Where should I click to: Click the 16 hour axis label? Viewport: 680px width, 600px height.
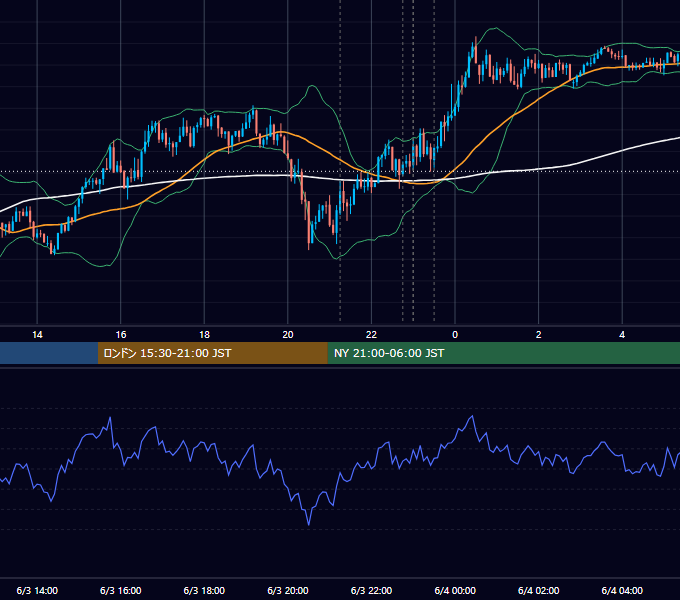pos(121,335)
